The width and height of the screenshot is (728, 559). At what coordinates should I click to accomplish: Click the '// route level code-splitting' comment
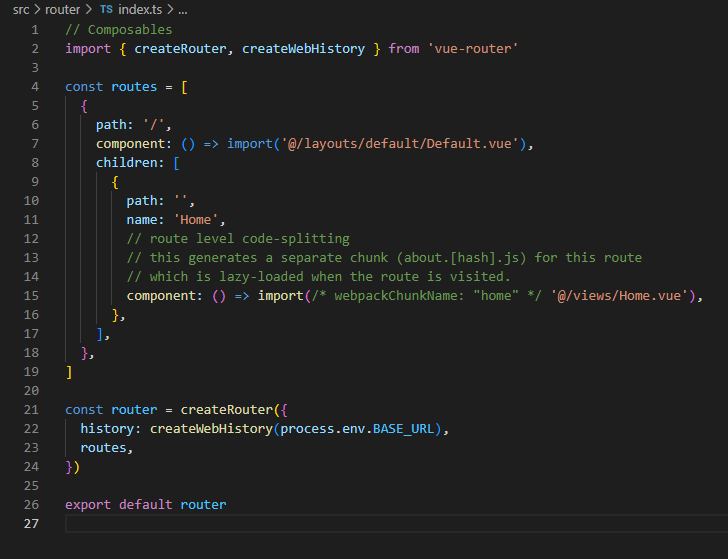(x=238, y=239)
